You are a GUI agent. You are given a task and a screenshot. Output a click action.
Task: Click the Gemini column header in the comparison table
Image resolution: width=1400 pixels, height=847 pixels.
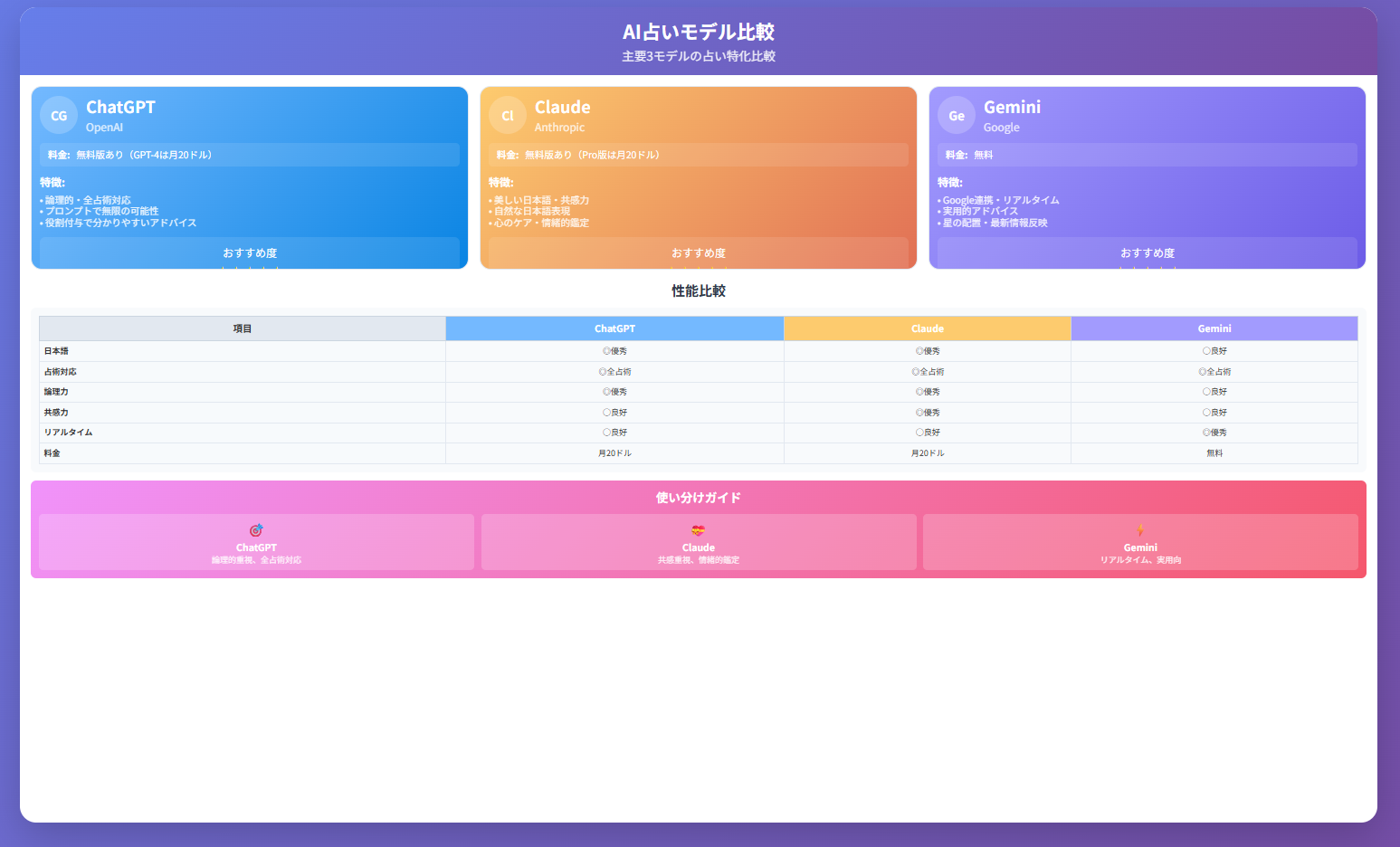(1214, 328)
